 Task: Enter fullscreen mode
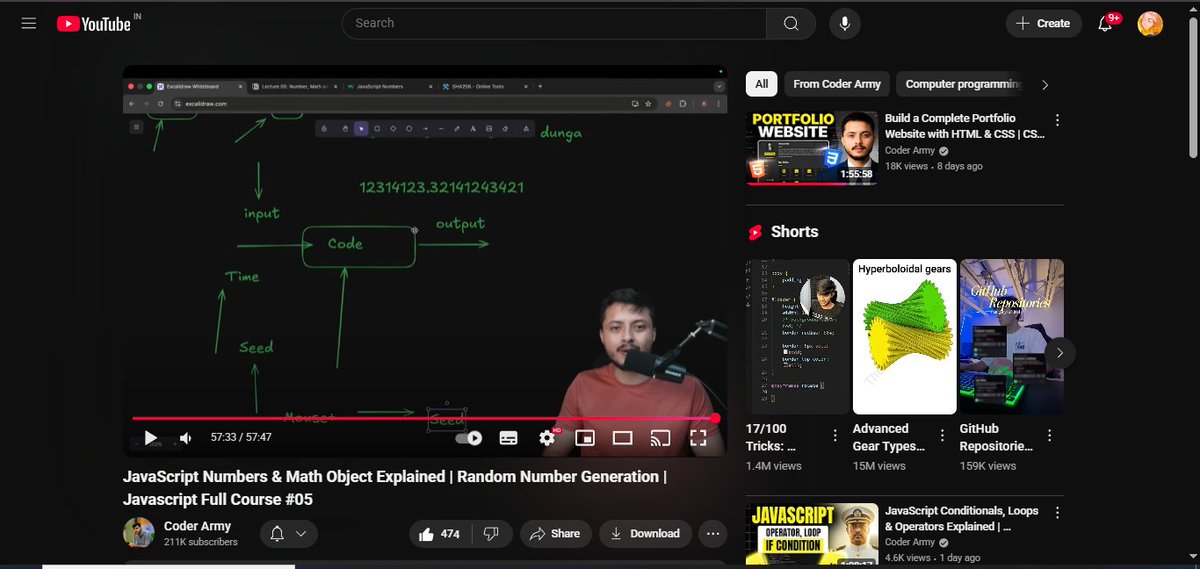[x=698, y=438]
